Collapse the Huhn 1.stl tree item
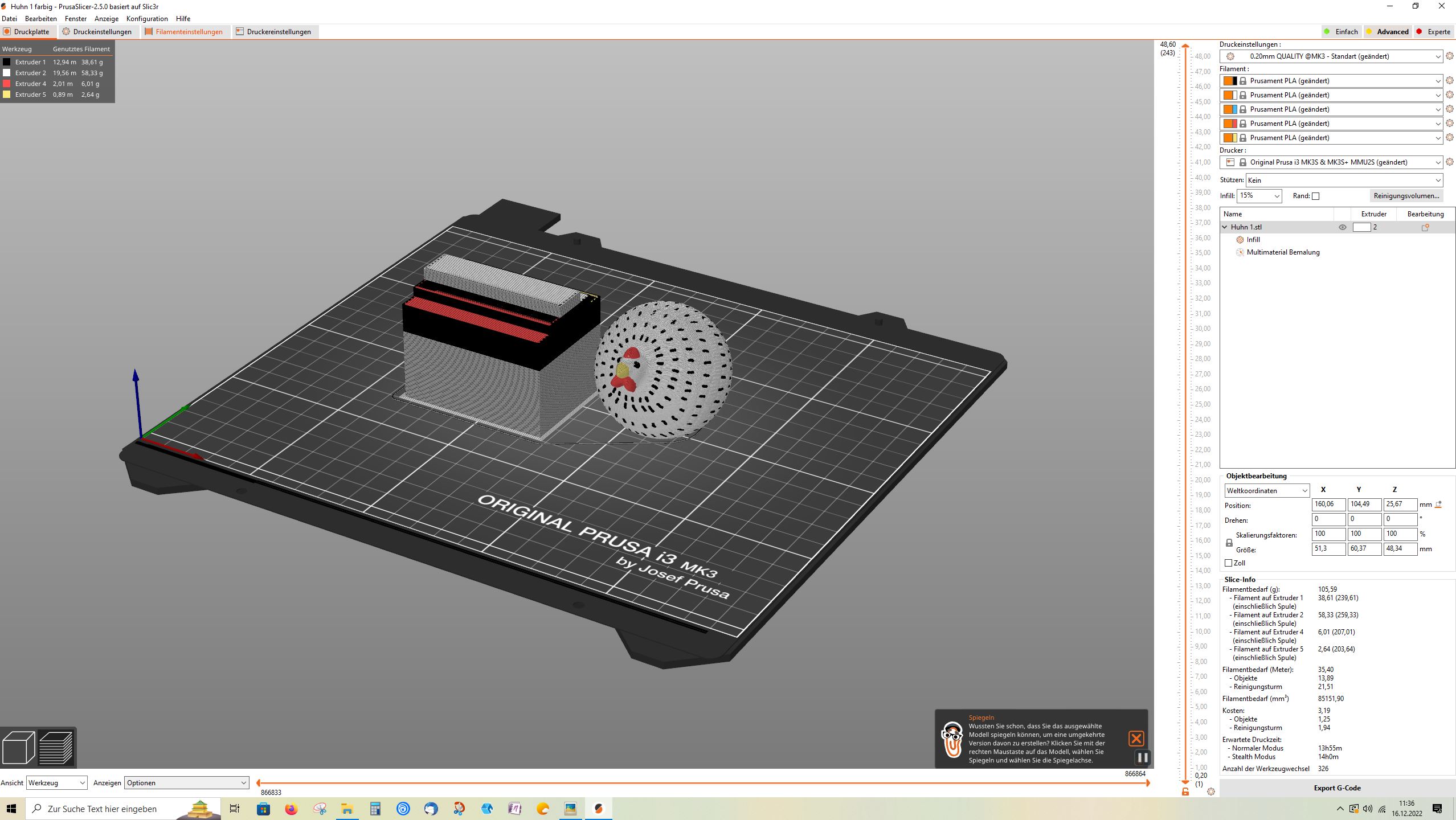1456x820 pixels. (1225, 227)
